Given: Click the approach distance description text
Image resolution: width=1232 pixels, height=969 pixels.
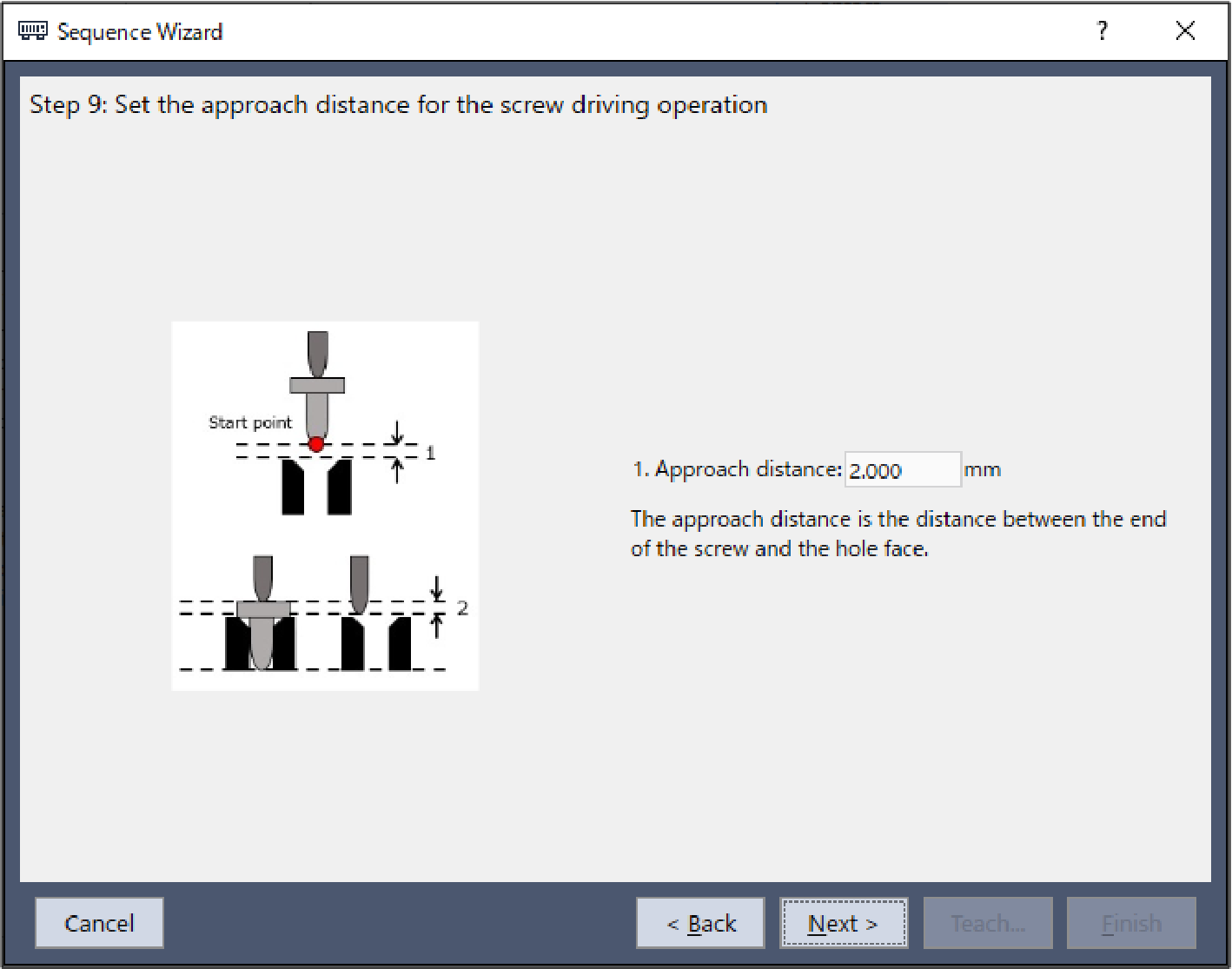Looking at the screenshot, I should click(x=898, y=534).
